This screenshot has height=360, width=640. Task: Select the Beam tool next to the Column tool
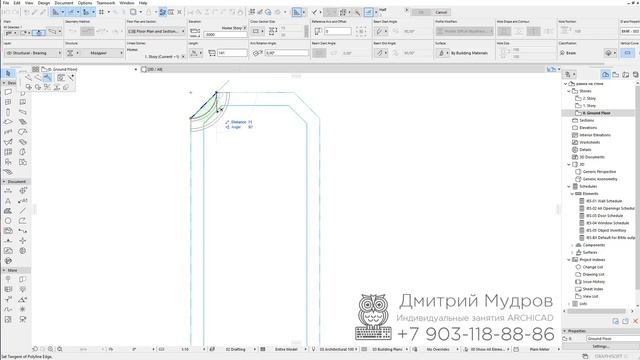click(x=23, y=112)
